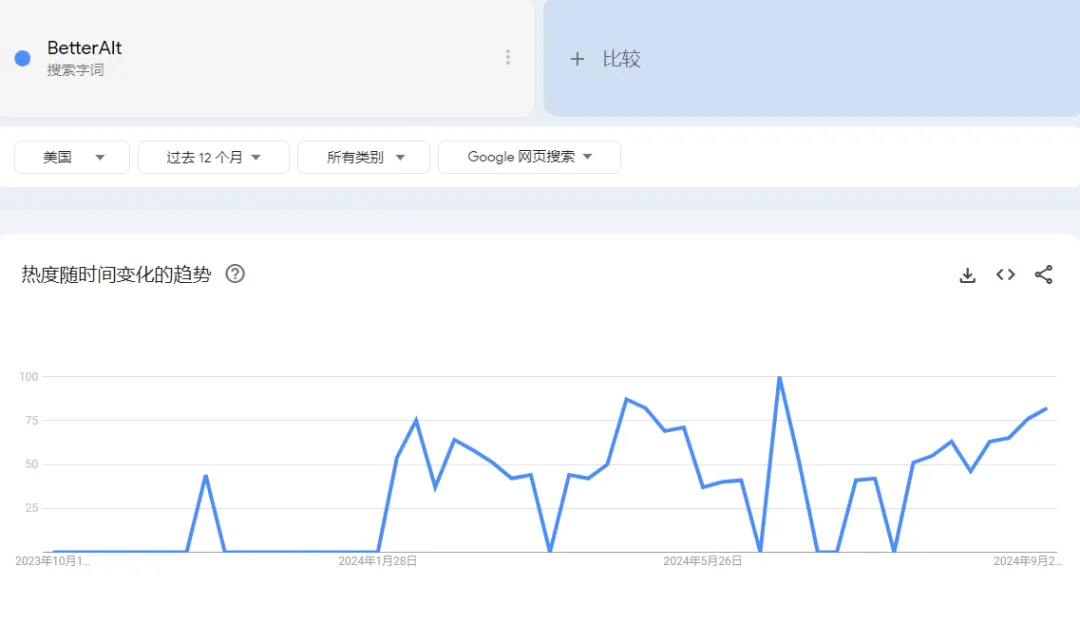Click the 25 y-axis value
The image size is (1080, 623).
32,508
